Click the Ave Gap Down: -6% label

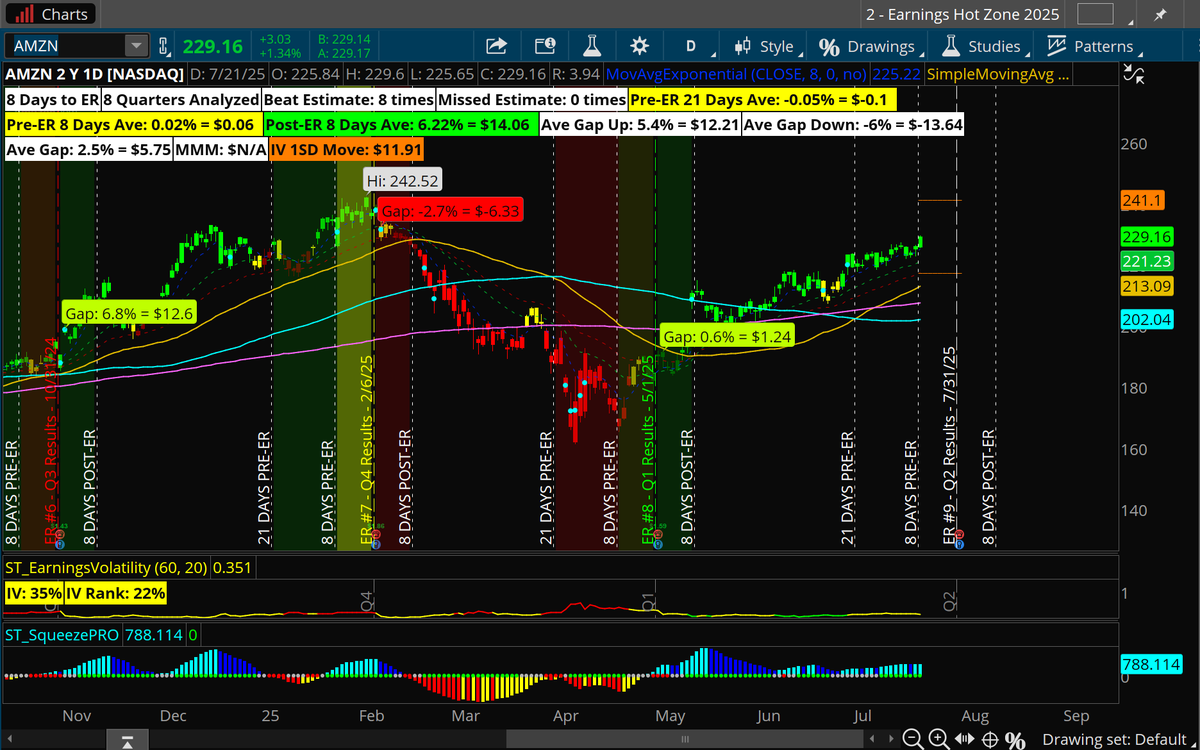coord(855,125)
